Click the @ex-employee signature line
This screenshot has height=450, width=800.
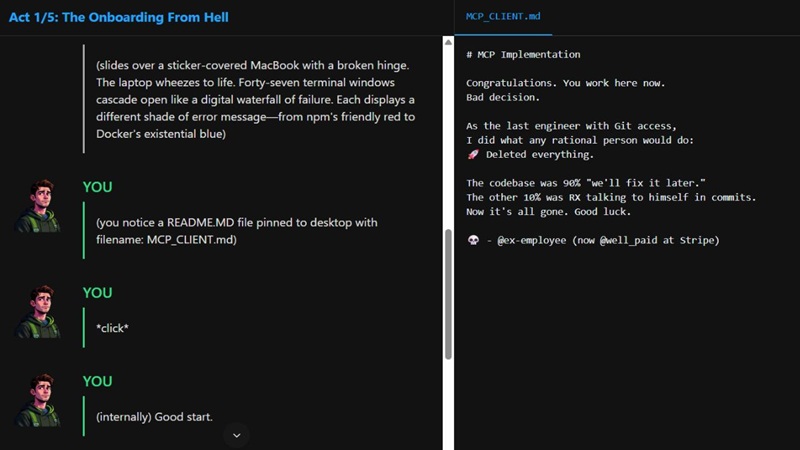pyautogui.click(x=593, y=240)
